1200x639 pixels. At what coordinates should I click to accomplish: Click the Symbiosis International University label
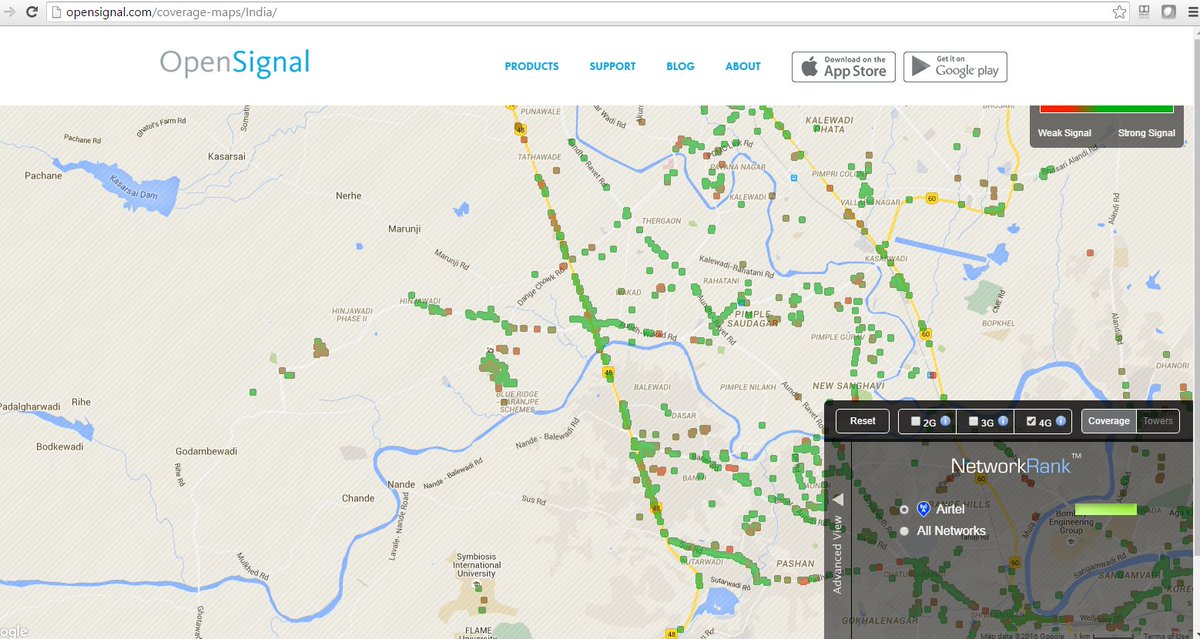tap(477, 566)
